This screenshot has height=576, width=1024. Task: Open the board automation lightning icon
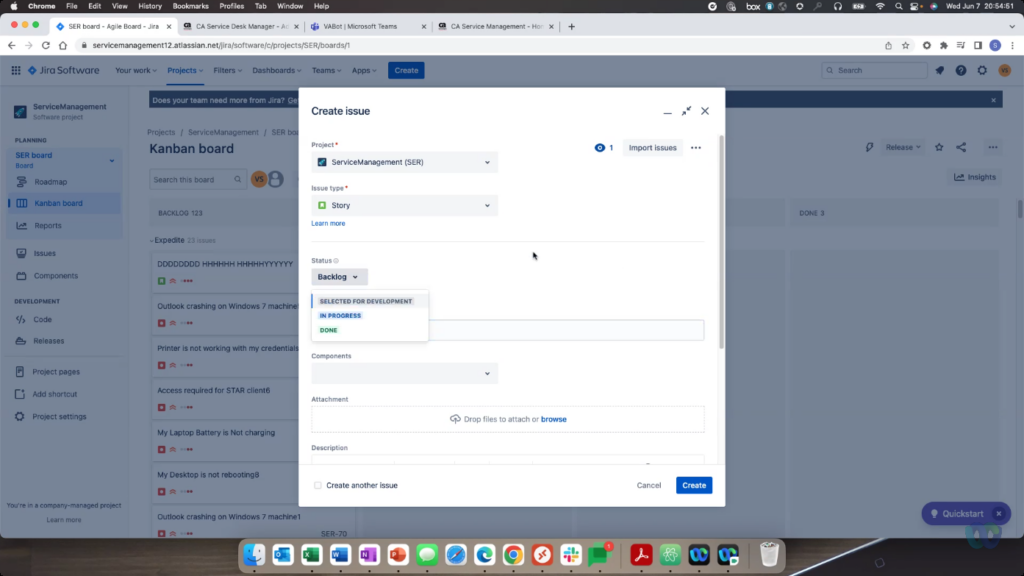click(x=869, y=148)
